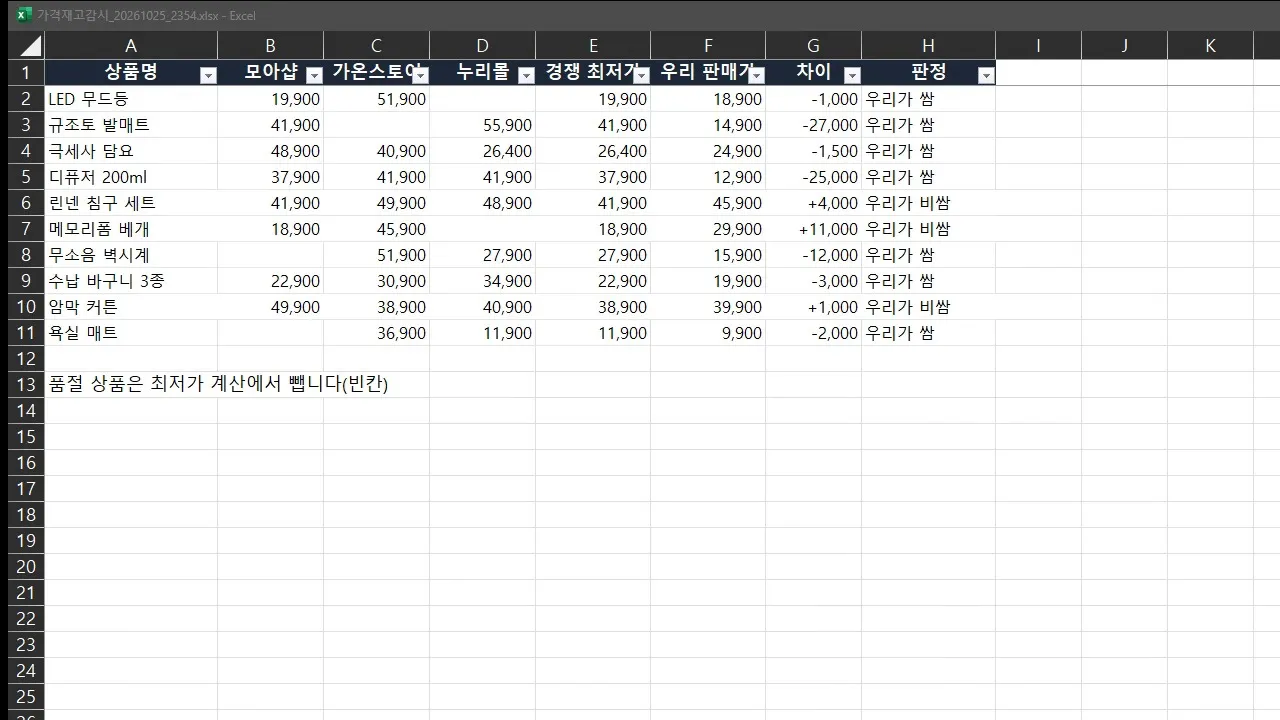1280x720 pixels.
Task: Select the 판정 cell for 욕실 매트
Action: point(928,333)
